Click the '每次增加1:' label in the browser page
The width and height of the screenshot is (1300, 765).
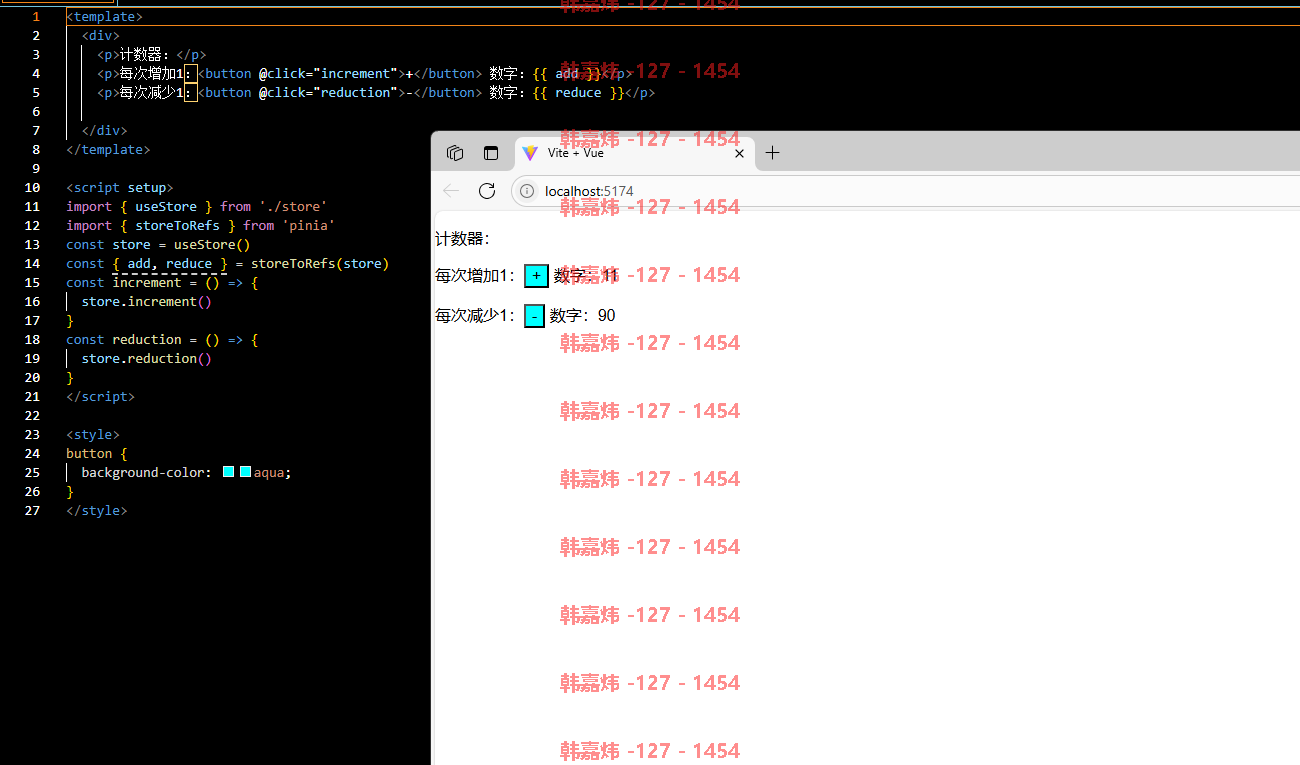(476, 276)
